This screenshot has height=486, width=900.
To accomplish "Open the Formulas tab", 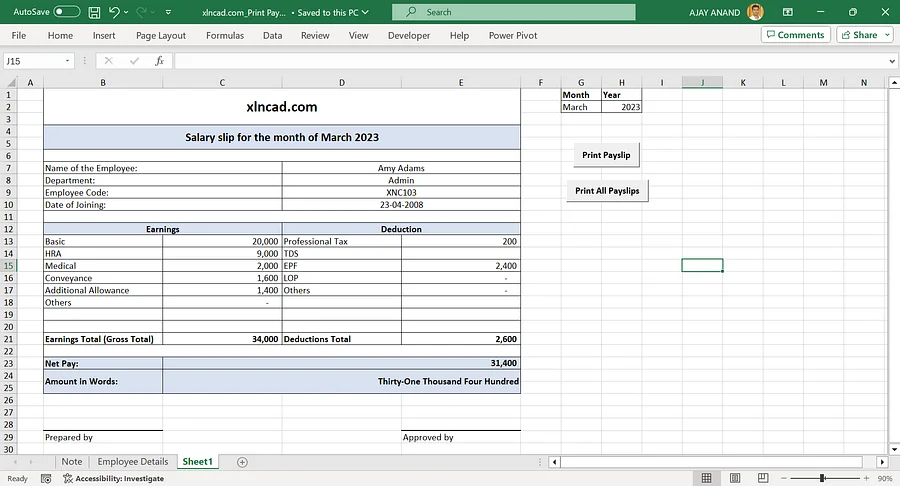I will [x=225, y=36].
